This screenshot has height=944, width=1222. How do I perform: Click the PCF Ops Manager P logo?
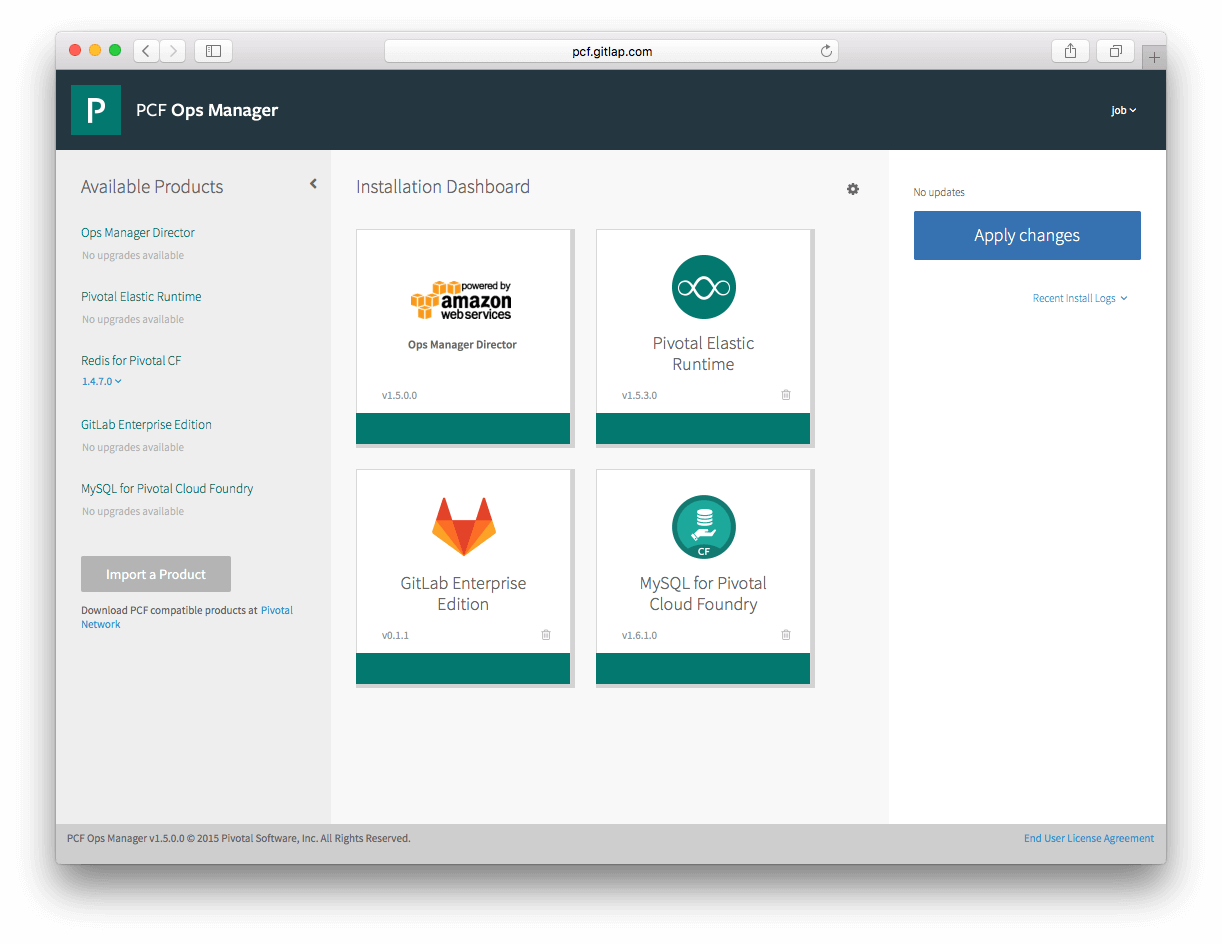[96, 110]
